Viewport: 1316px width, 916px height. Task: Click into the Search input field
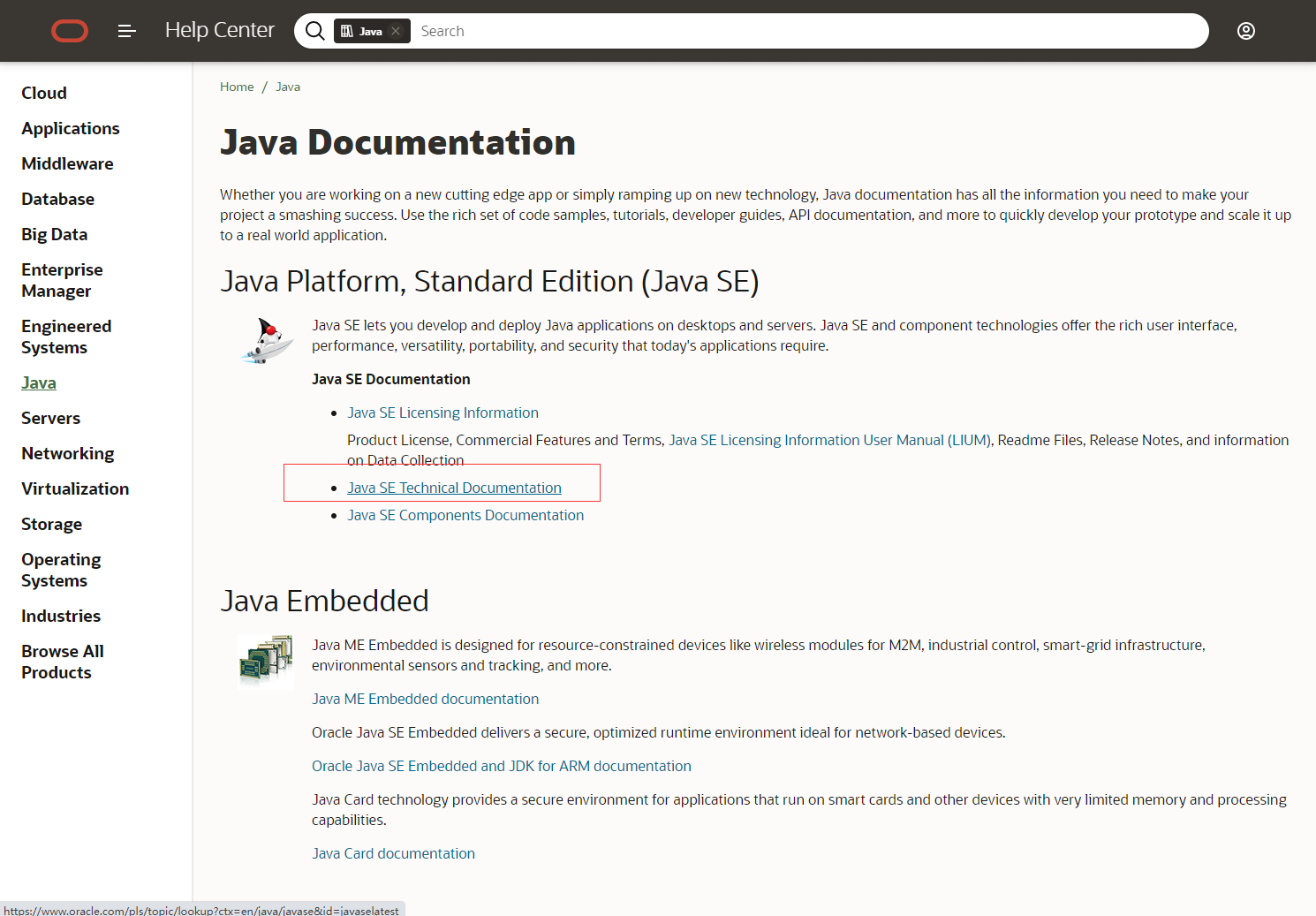795,31
